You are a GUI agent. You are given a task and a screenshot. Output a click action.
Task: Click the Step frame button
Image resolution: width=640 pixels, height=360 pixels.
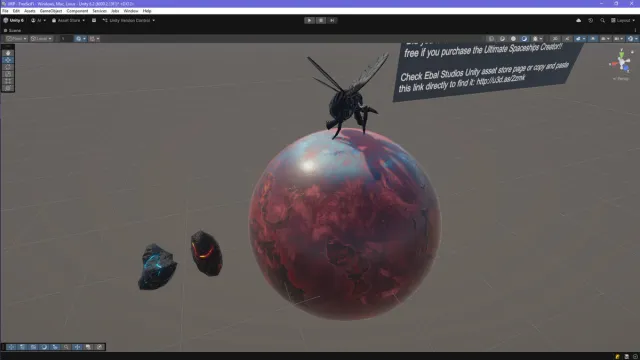pyautogui.click(x=332, y=20)
